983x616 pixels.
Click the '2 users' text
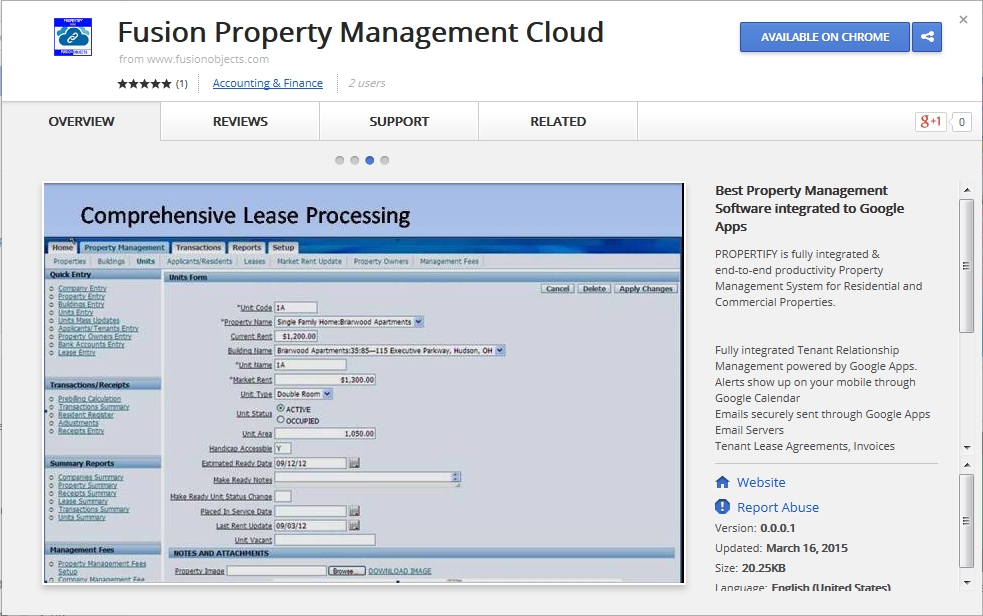(367, 83)
